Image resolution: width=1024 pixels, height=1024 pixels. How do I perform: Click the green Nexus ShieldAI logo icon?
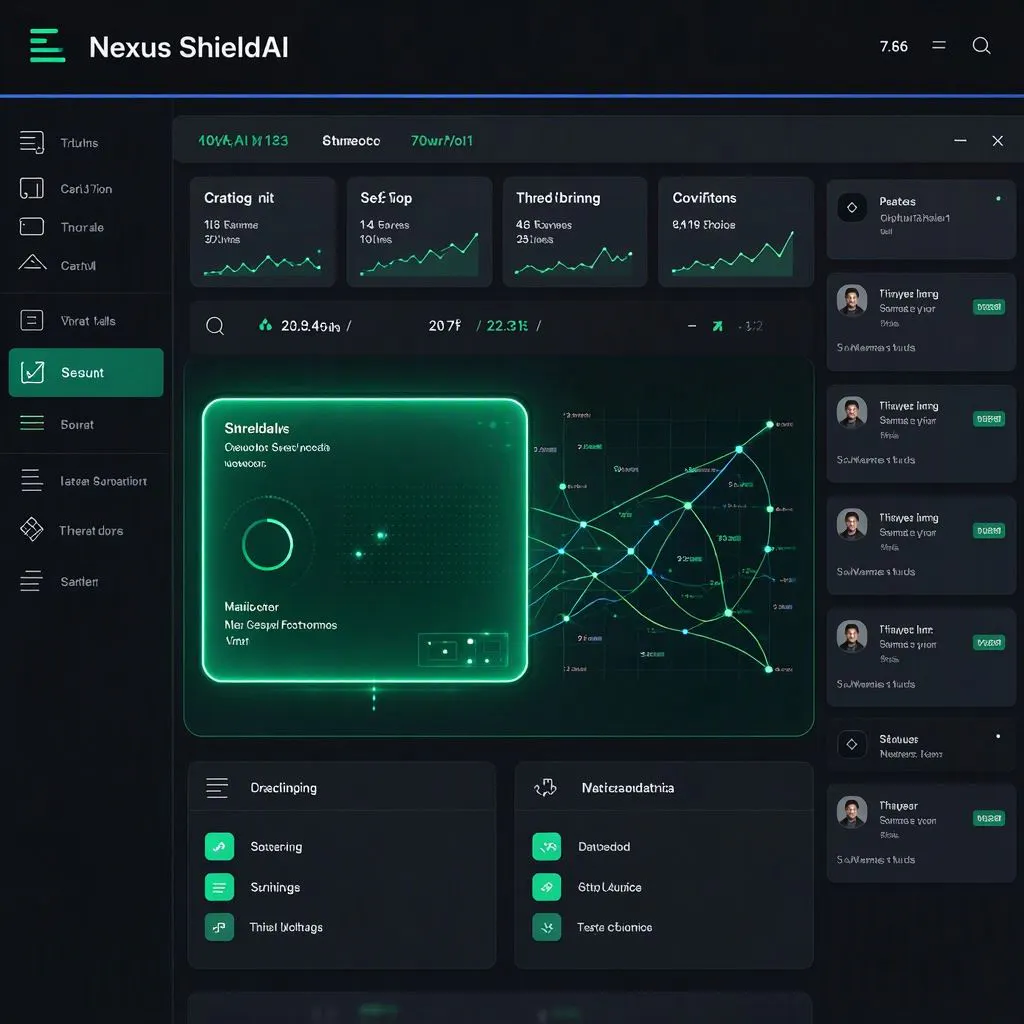[47, 46]
